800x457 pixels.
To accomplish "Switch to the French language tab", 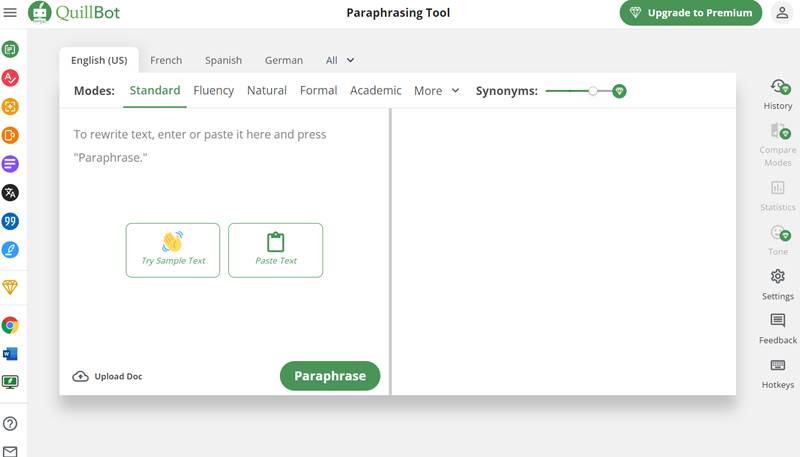I will click(x=166, y=60).
